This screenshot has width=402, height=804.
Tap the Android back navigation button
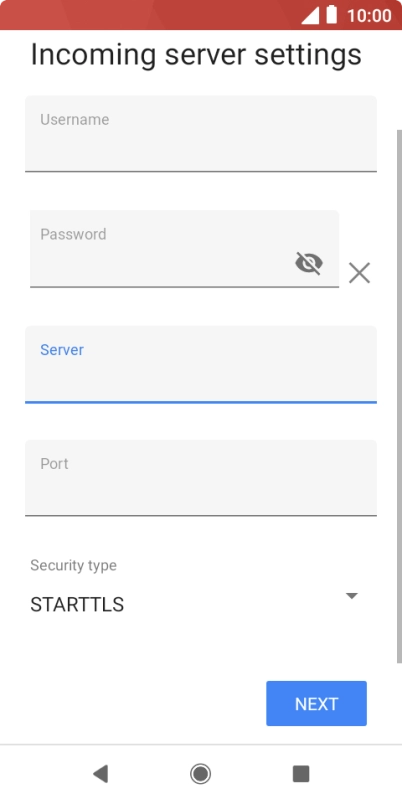click(100, 773)
